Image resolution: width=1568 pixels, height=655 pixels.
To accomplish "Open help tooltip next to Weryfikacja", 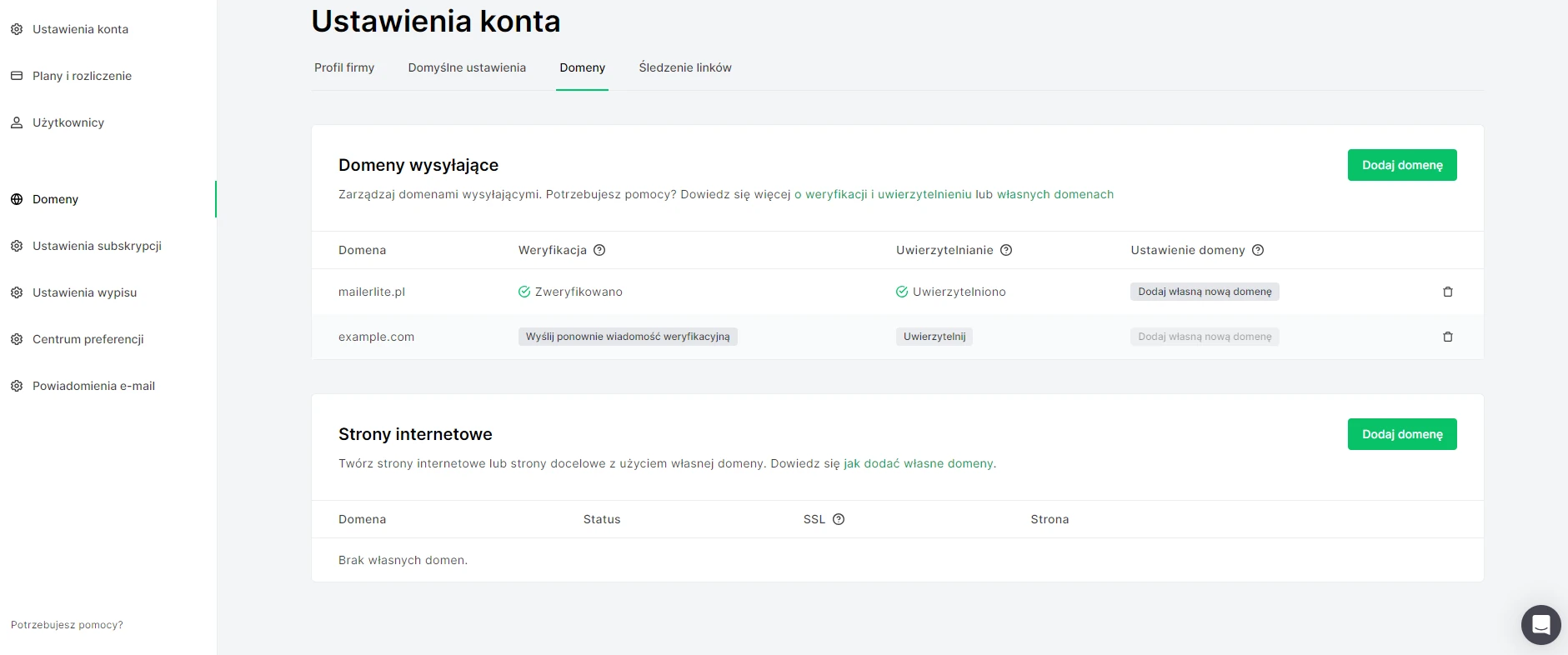I will [599, 250].
